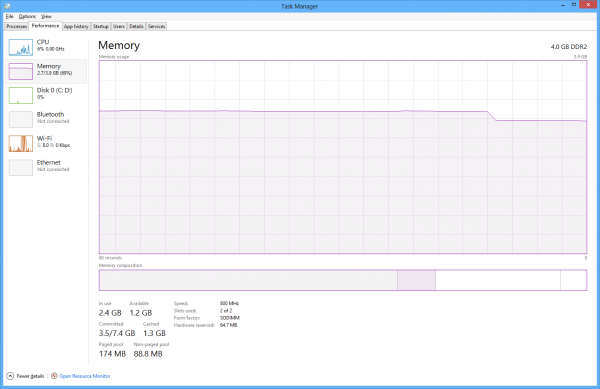Image resolution: width=600 pixels, height=389 pixels.
Task: Click the Cached 1.3 GB value
Action: click(154, 333)
